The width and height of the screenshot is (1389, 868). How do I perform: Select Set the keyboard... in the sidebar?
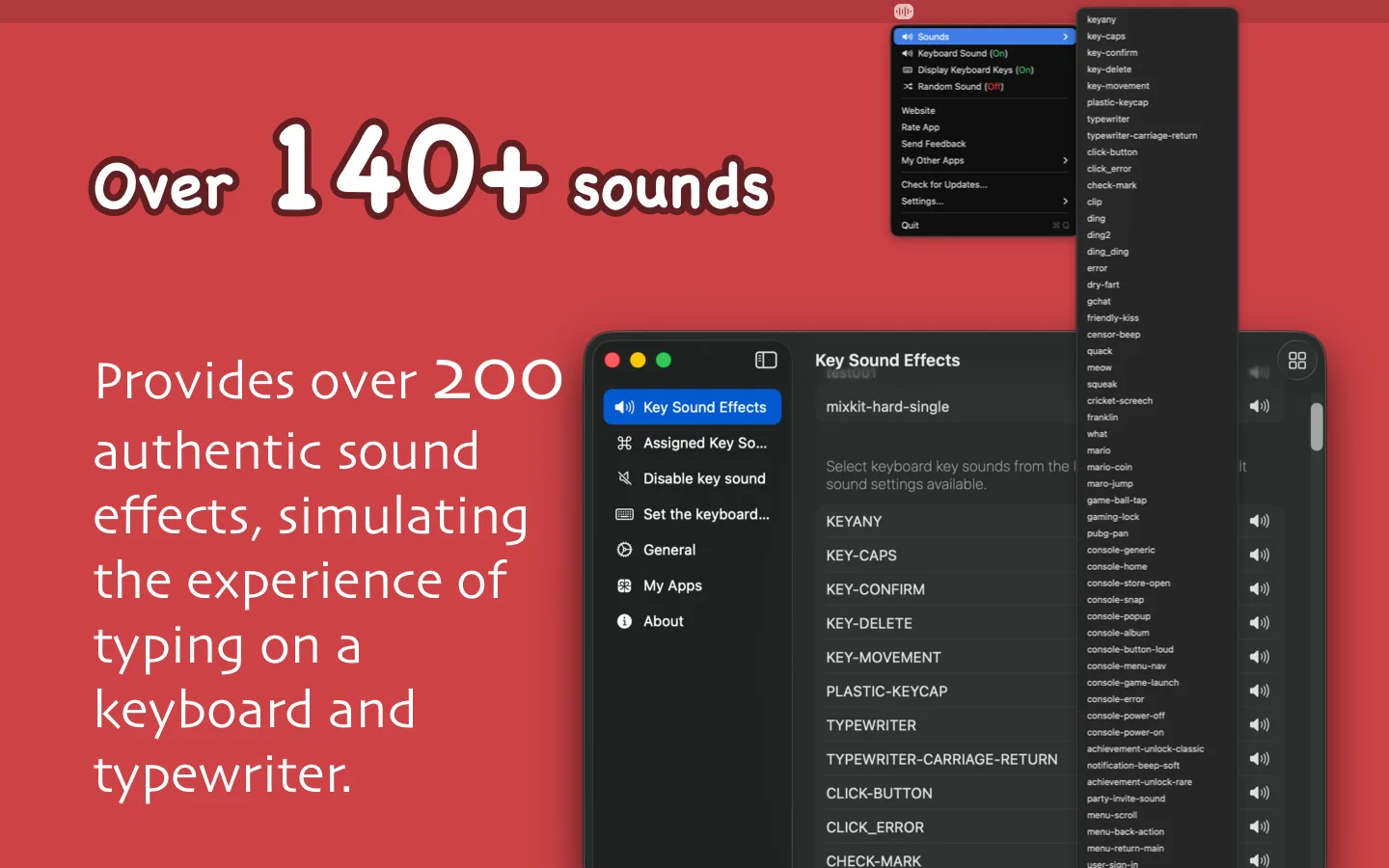pyautogui.click(x=693, y=514)
